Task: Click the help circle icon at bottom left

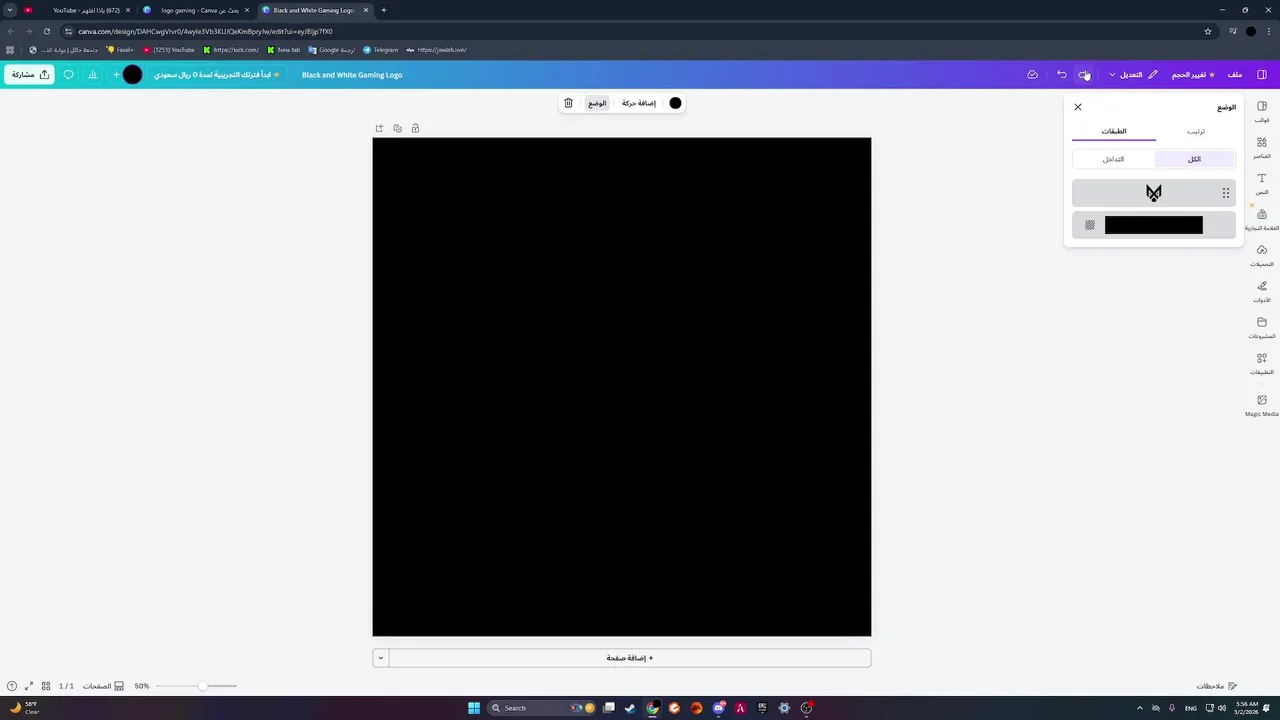Action: point(11,686)
